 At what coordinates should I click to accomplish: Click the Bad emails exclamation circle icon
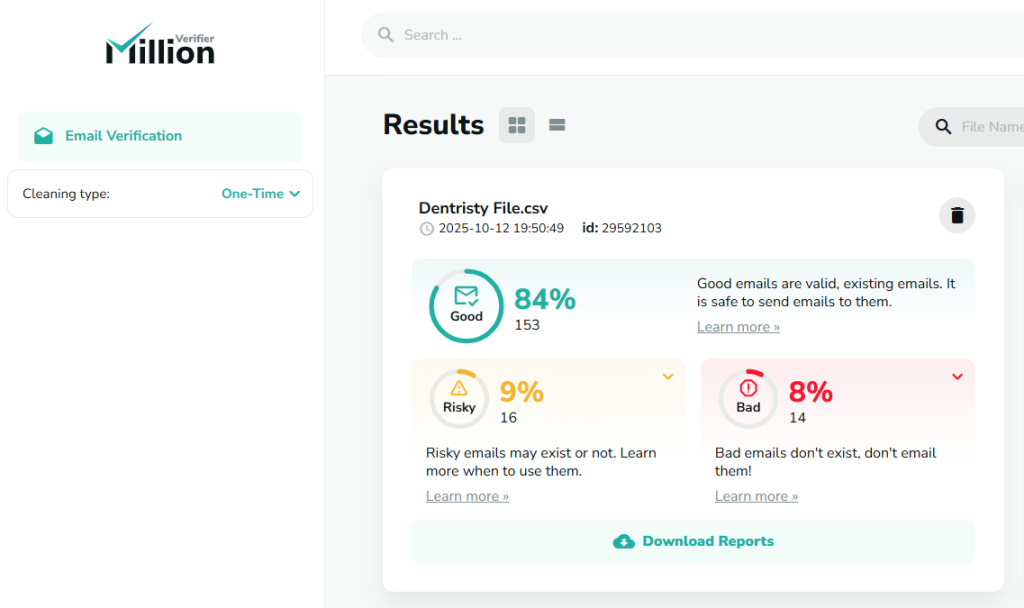coord(748,398)
